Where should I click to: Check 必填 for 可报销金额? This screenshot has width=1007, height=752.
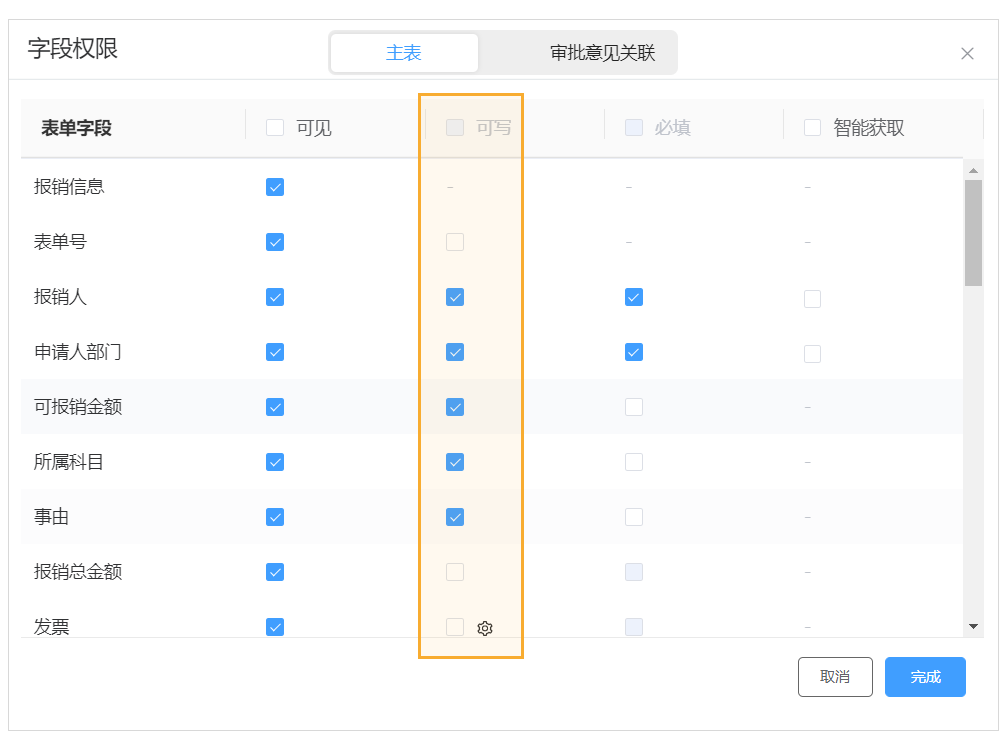tap(633, 407)
